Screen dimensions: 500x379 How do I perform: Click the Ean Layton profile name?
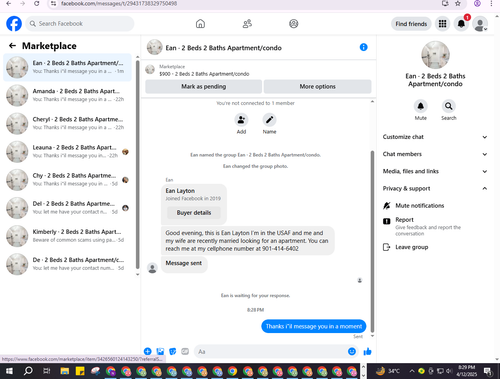point(180,191)
